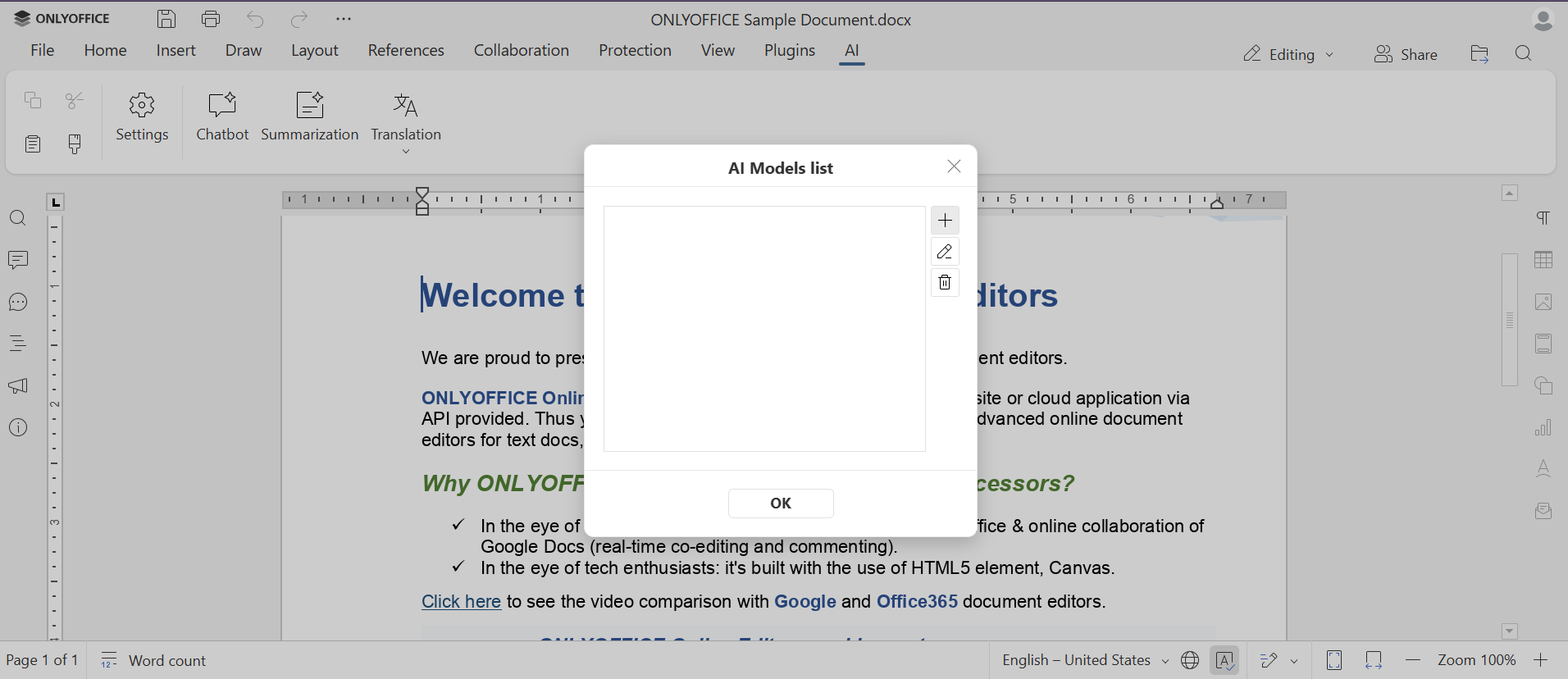Image resolution: width=1568 pixels, height=679 pixels.
Task: Switch to the Home tab
Action: (x=106, y=51)
